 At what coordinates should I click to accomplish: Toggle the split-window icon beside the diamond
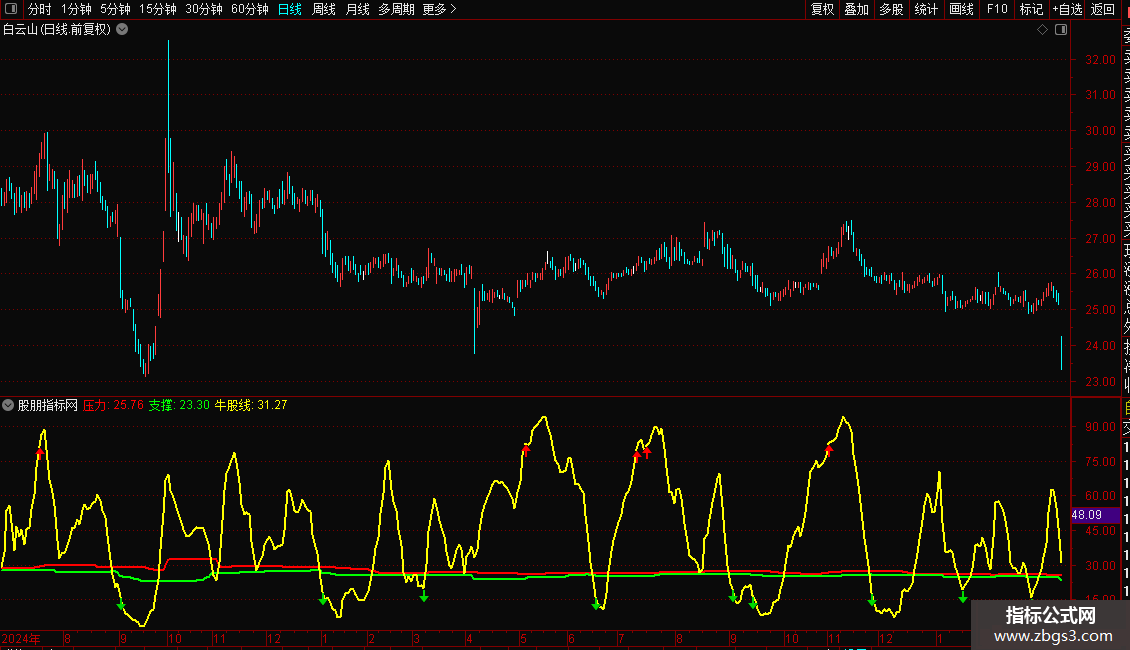click(x=1061, y=30)
